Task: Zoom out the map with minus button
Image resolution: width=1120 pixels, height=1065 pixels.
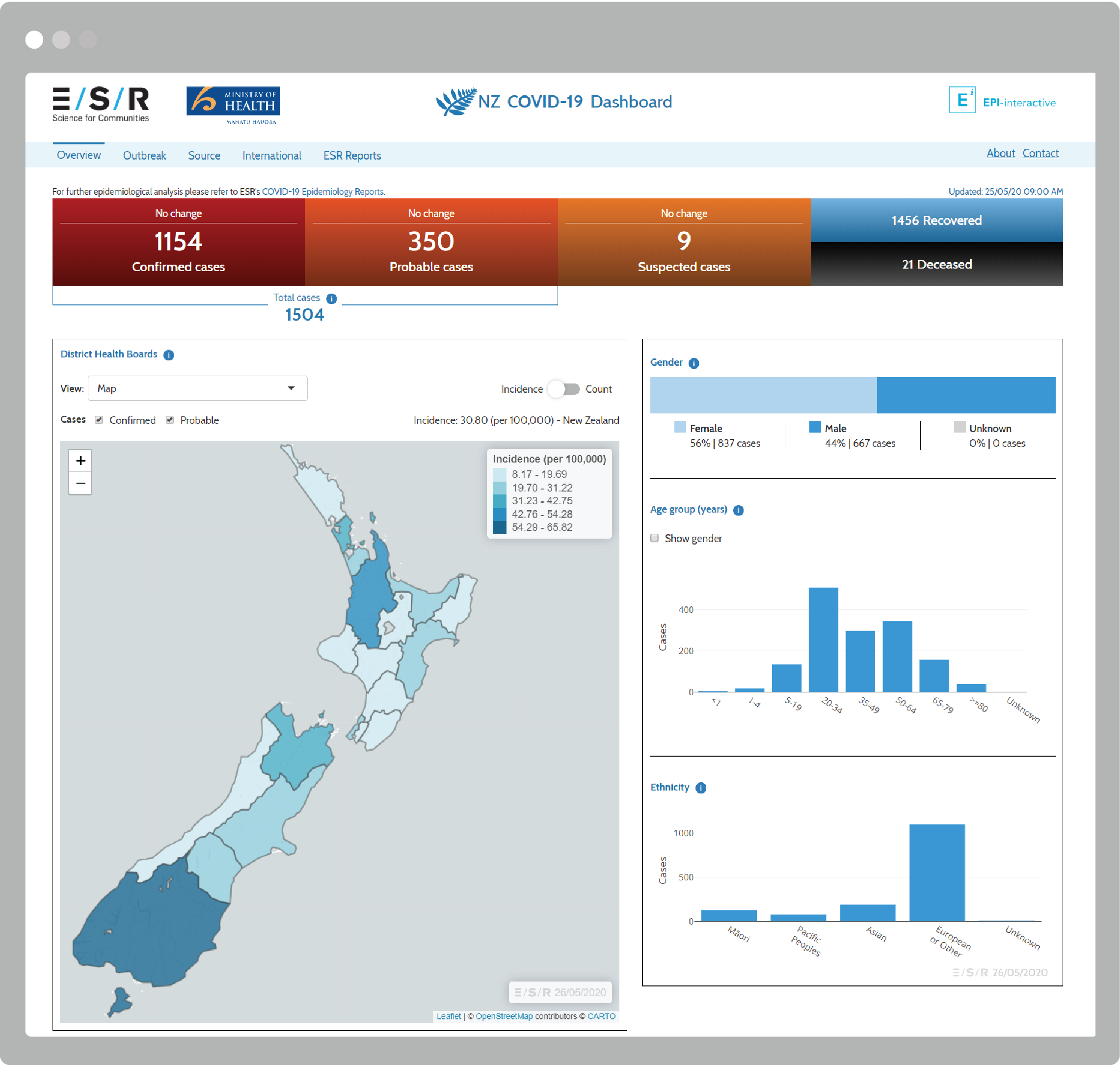Action: click(x=80, y=483)
